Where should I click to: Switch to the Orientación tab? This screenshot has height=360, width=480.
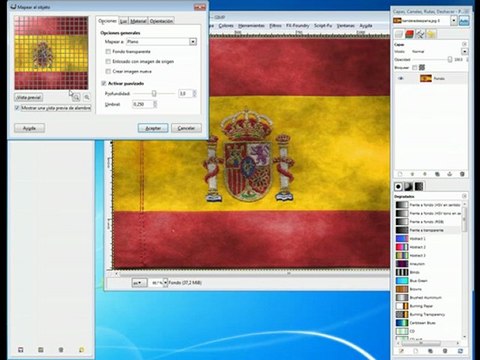[x=161, y=21]
